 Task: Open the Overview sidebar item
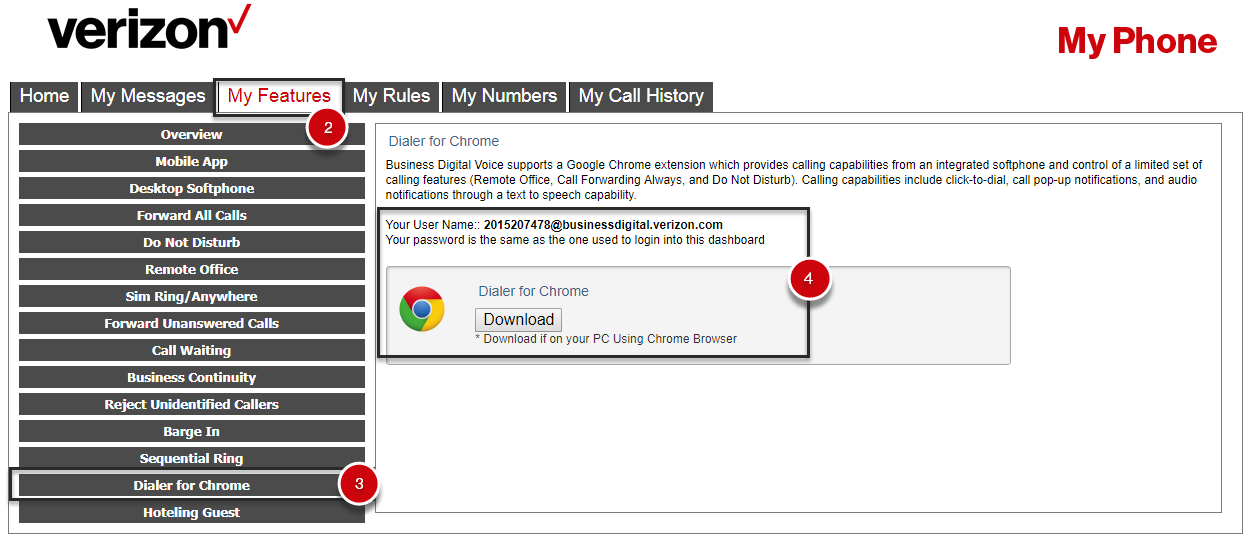point(192,134)
